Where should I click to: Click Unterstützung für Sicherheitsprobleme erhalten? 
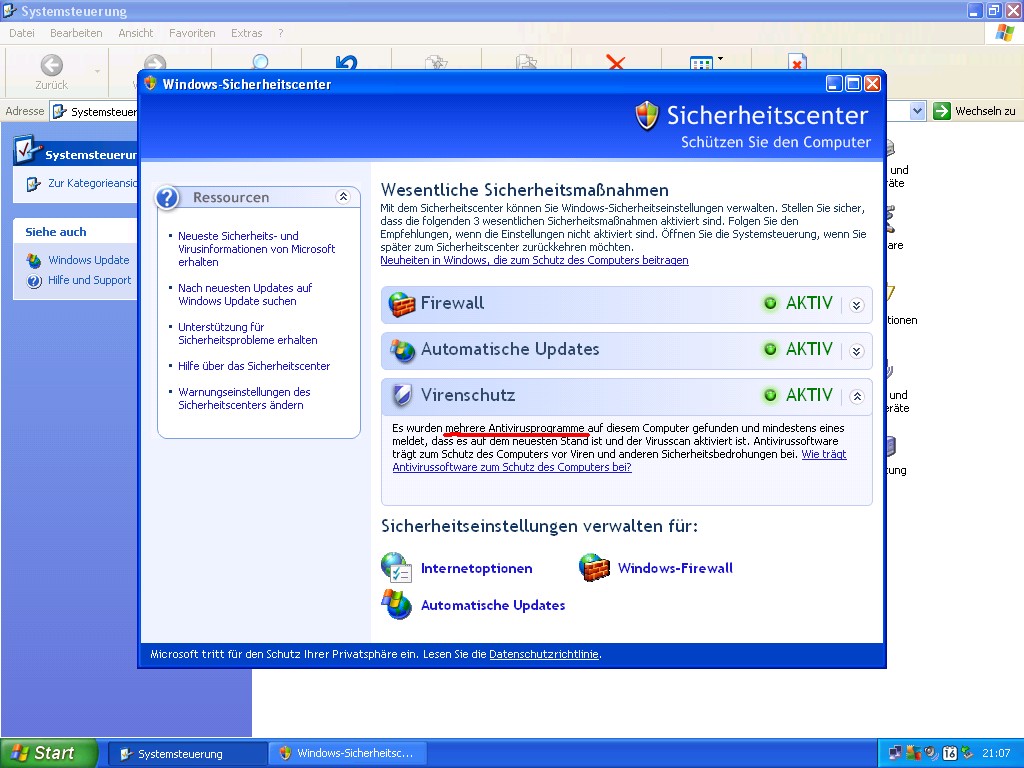(248, 334)
